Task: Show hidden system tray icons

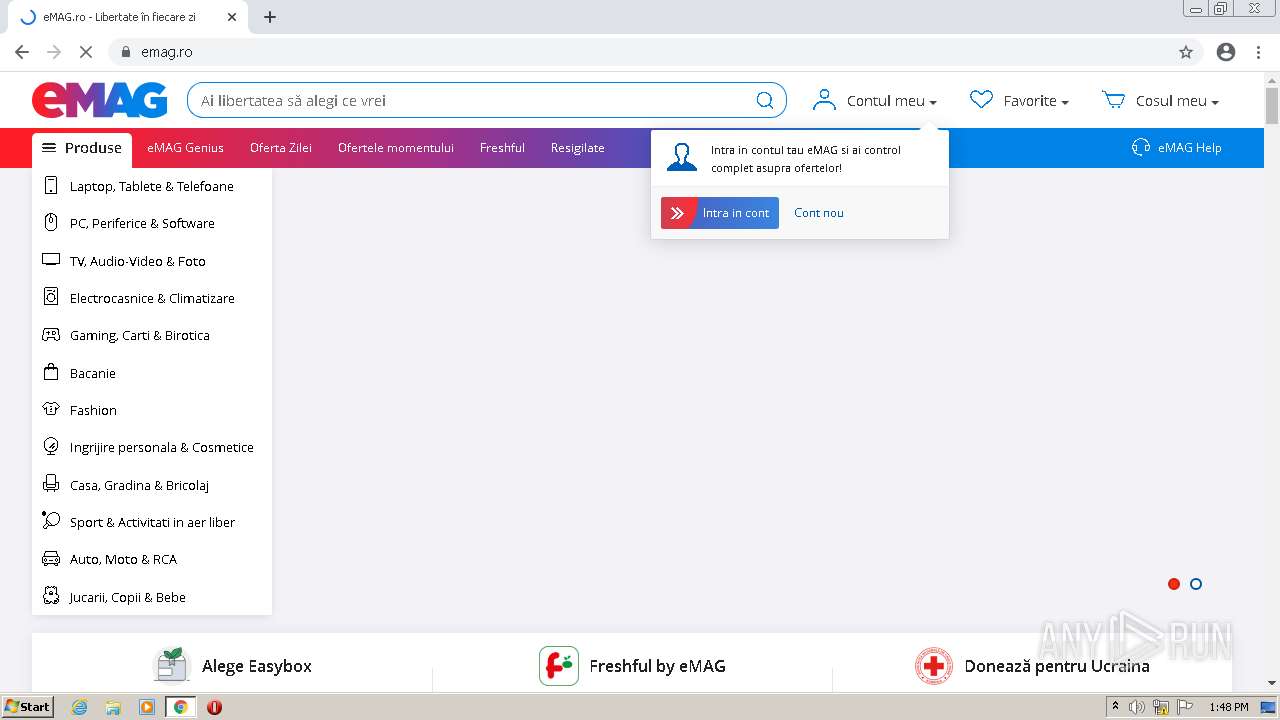Action: [x=1115, y=707]
